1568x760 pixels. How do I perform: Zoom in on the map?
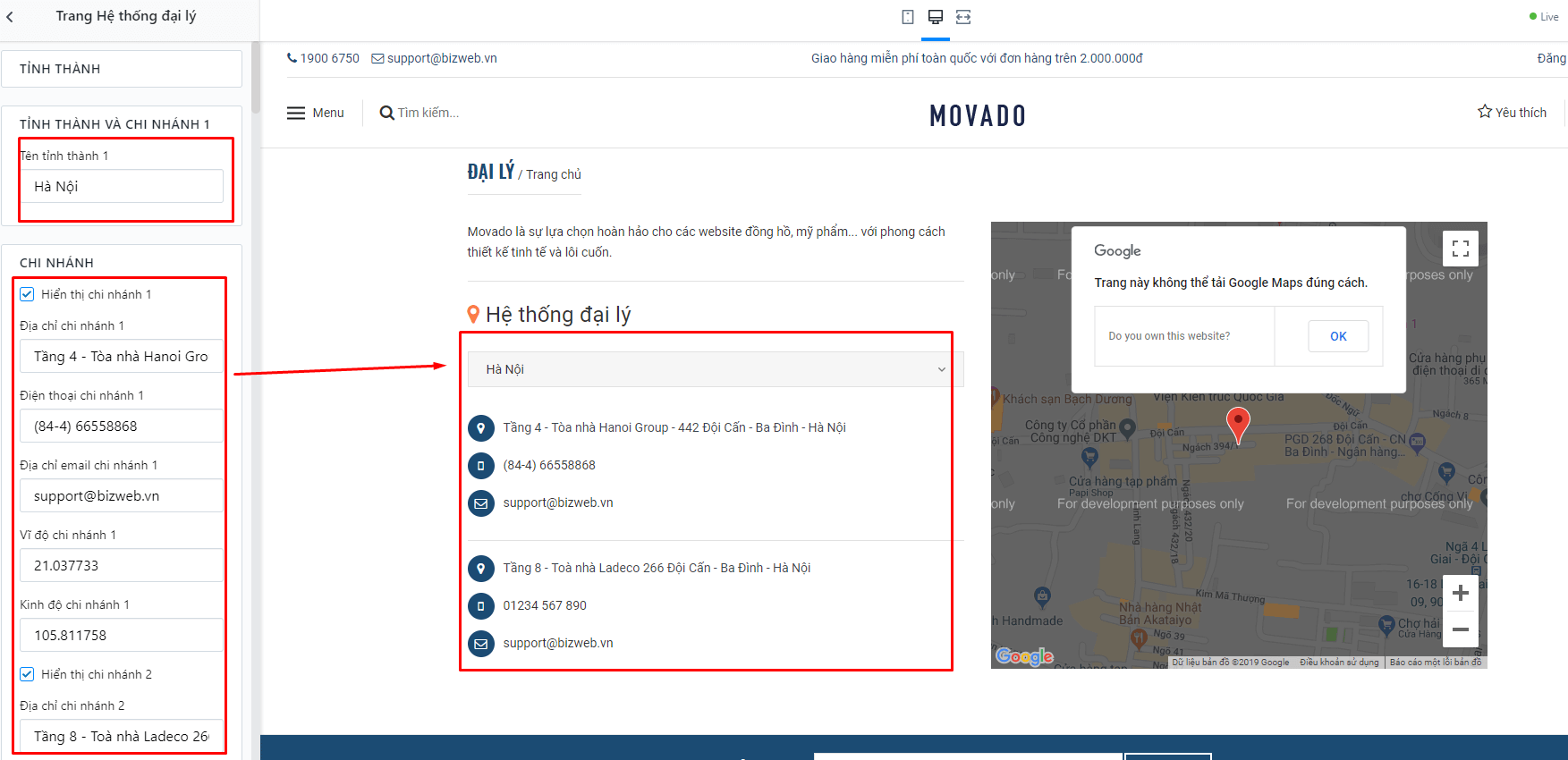click(1461, 593)
